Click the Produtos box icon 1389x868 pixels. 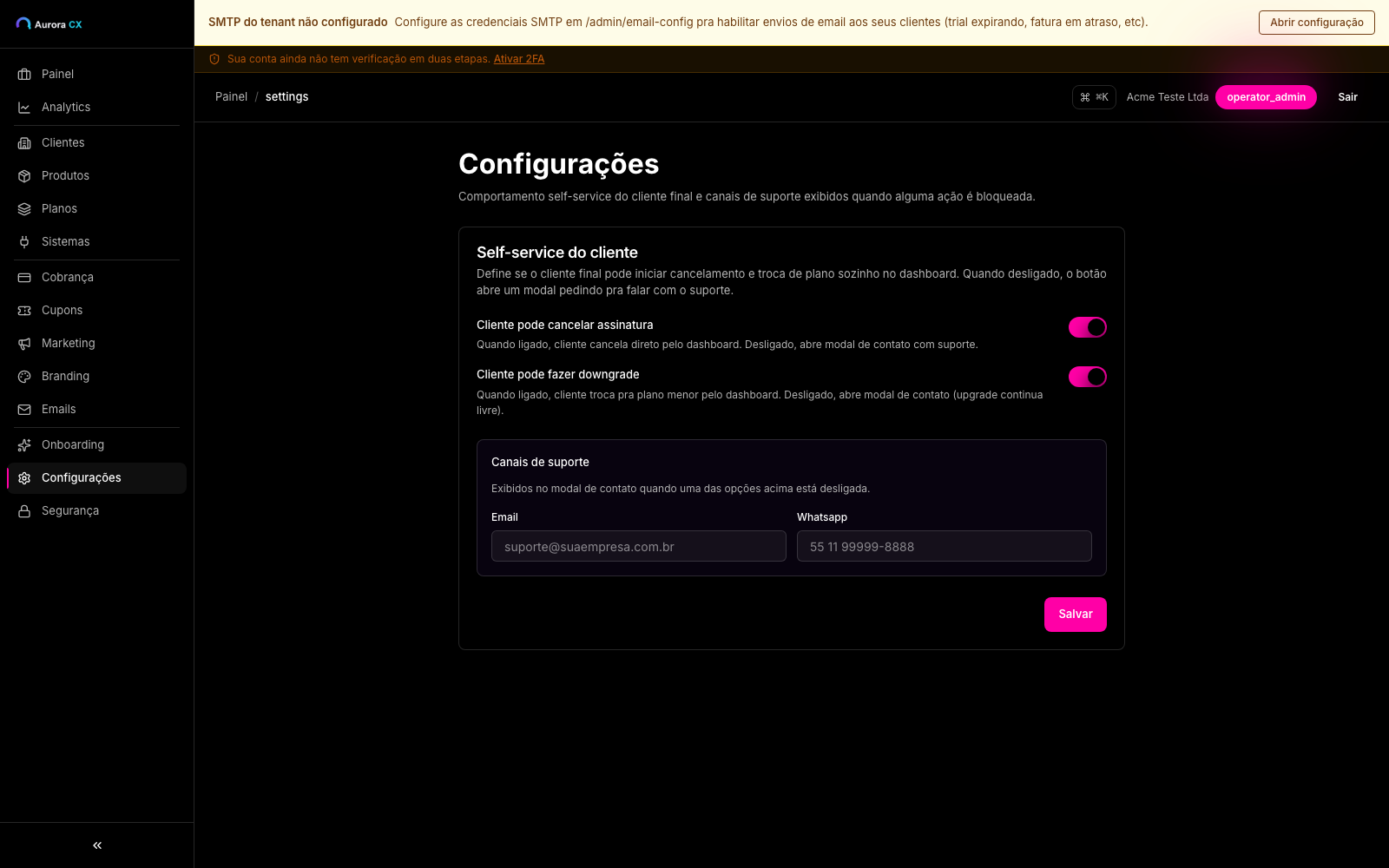[24, 176]
